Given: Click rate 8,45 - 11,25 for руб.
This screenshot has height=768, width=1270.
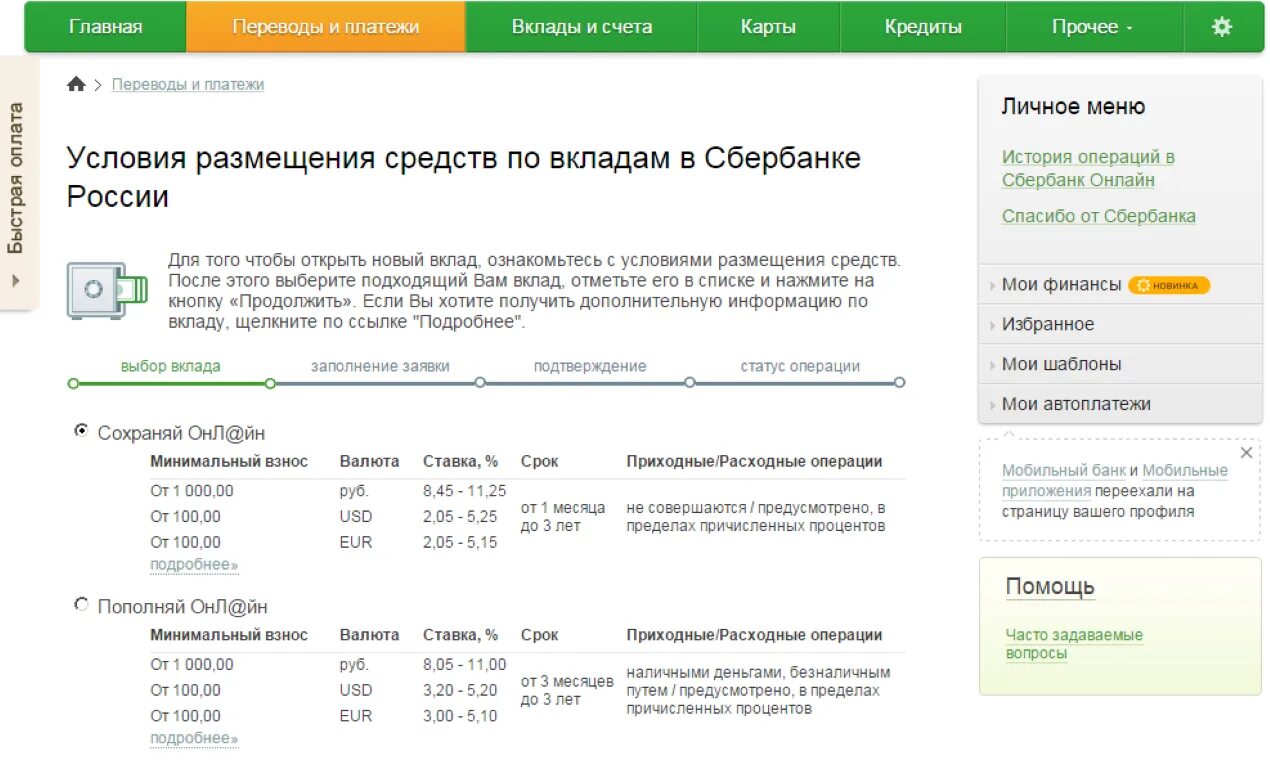Looking at the screenshot, I should point(464,491).
